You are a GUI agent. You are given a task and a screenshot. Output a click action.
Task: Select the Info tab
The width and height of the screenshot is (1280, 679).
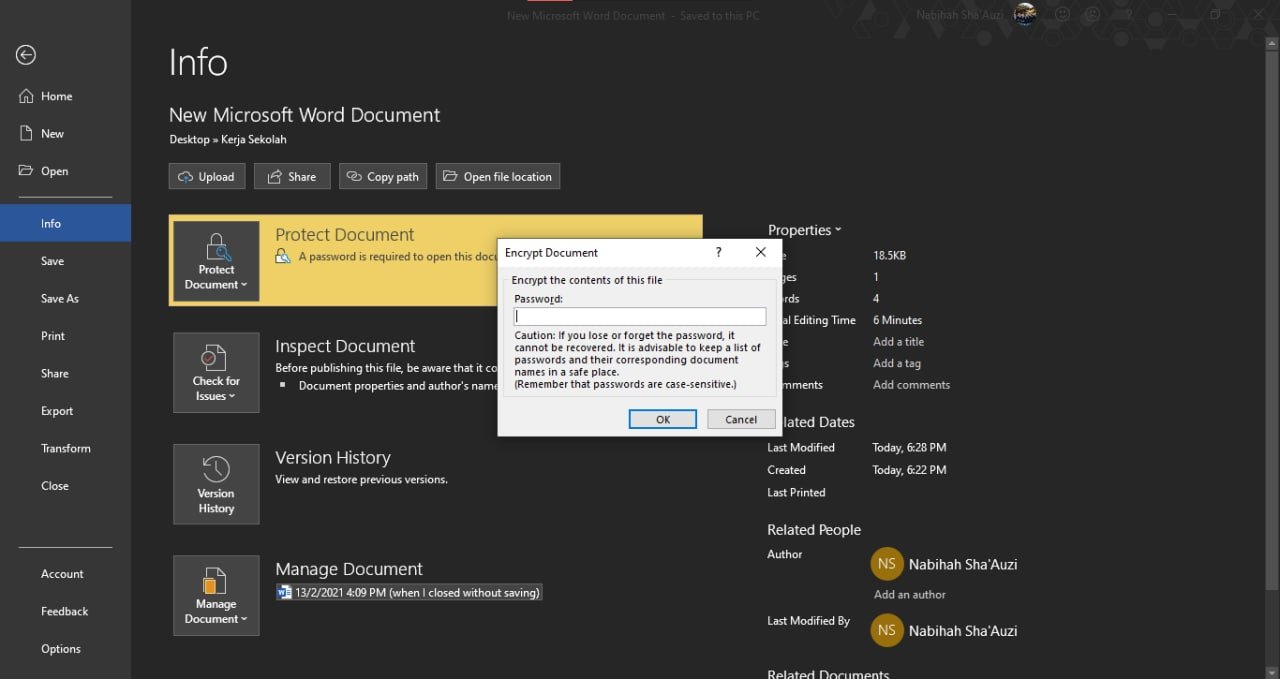pos(65,223)
